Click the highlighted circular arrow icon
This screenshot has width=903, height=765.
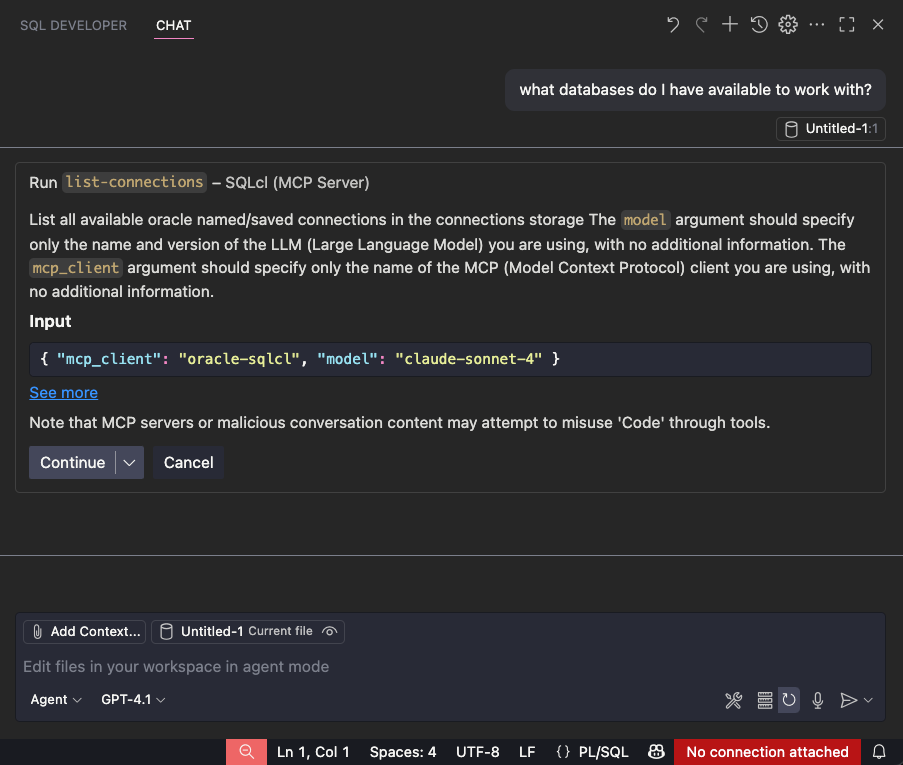tap(789, 700)
